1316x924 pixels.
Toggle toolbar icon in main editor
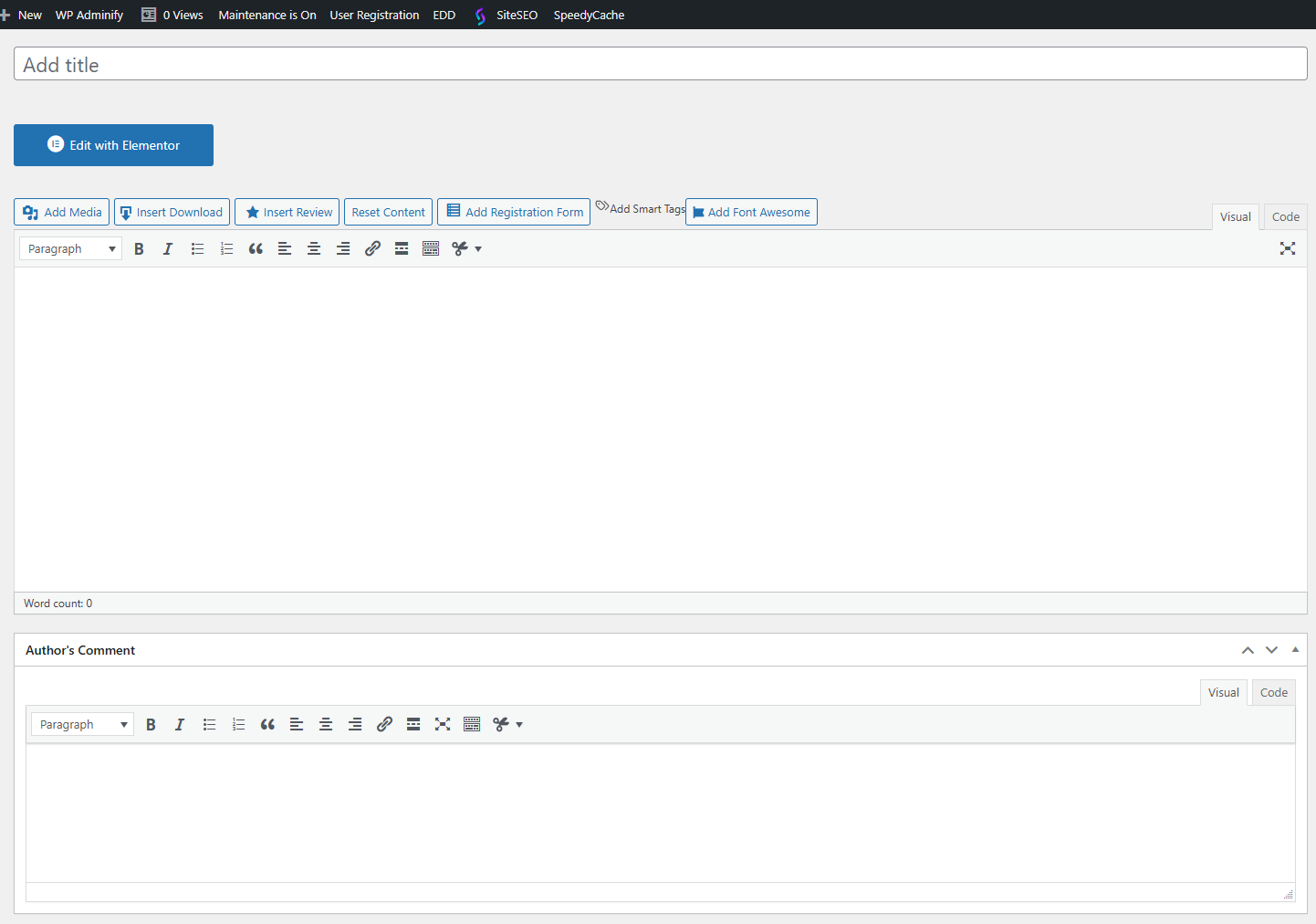(x=431, y=249)
